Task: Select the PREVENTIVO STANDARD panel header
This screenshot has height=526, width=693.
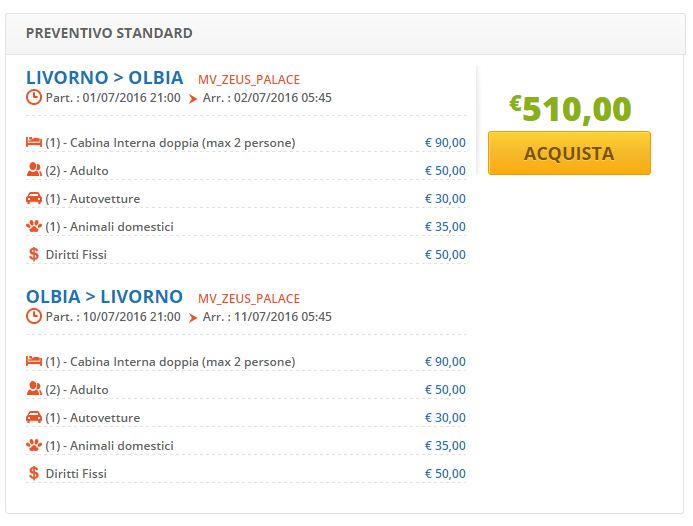Action: pyautogui.click(x=345, y=34)
